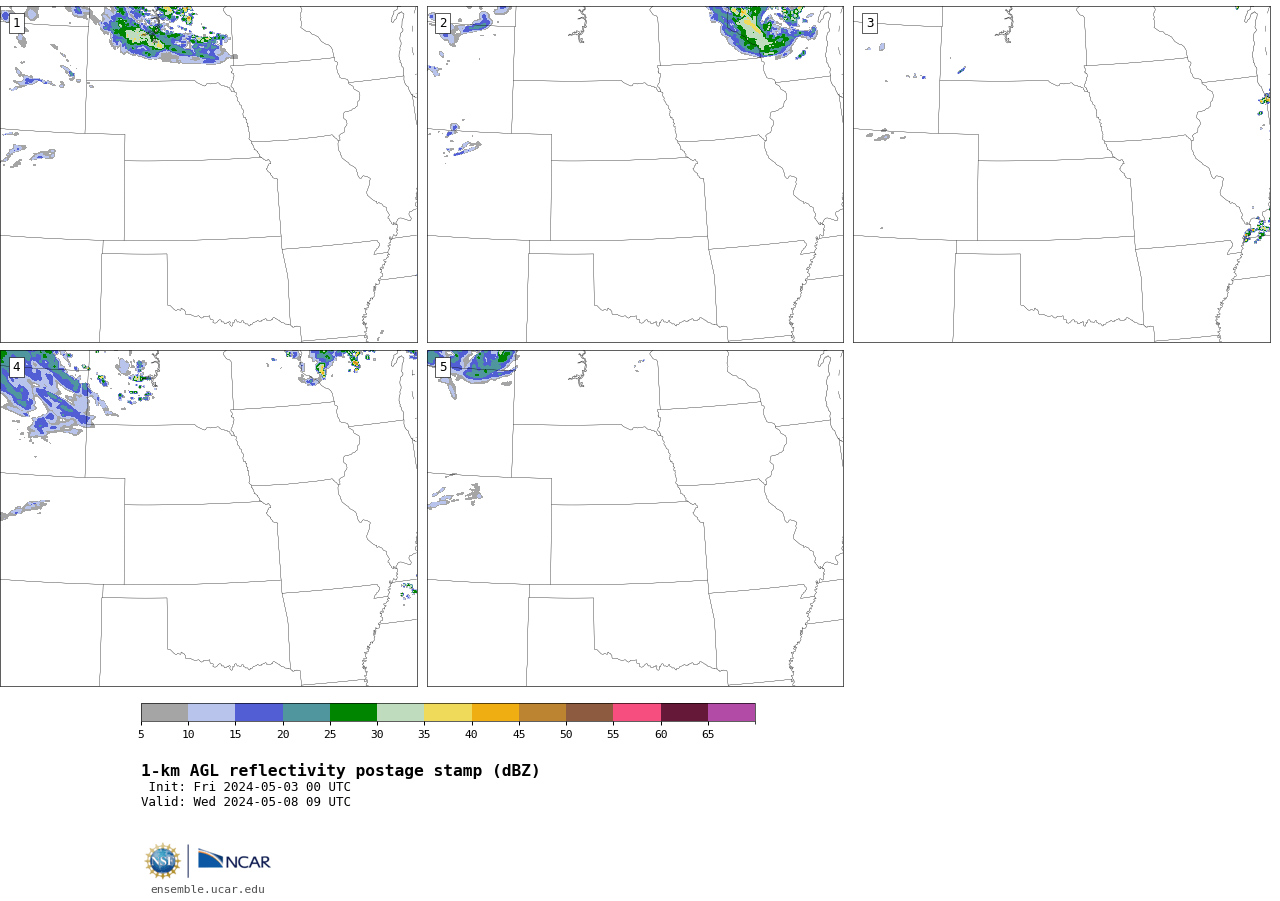The image size is (1280, 901).
Task: Click the NCAR logo
Action: point(234,860)
